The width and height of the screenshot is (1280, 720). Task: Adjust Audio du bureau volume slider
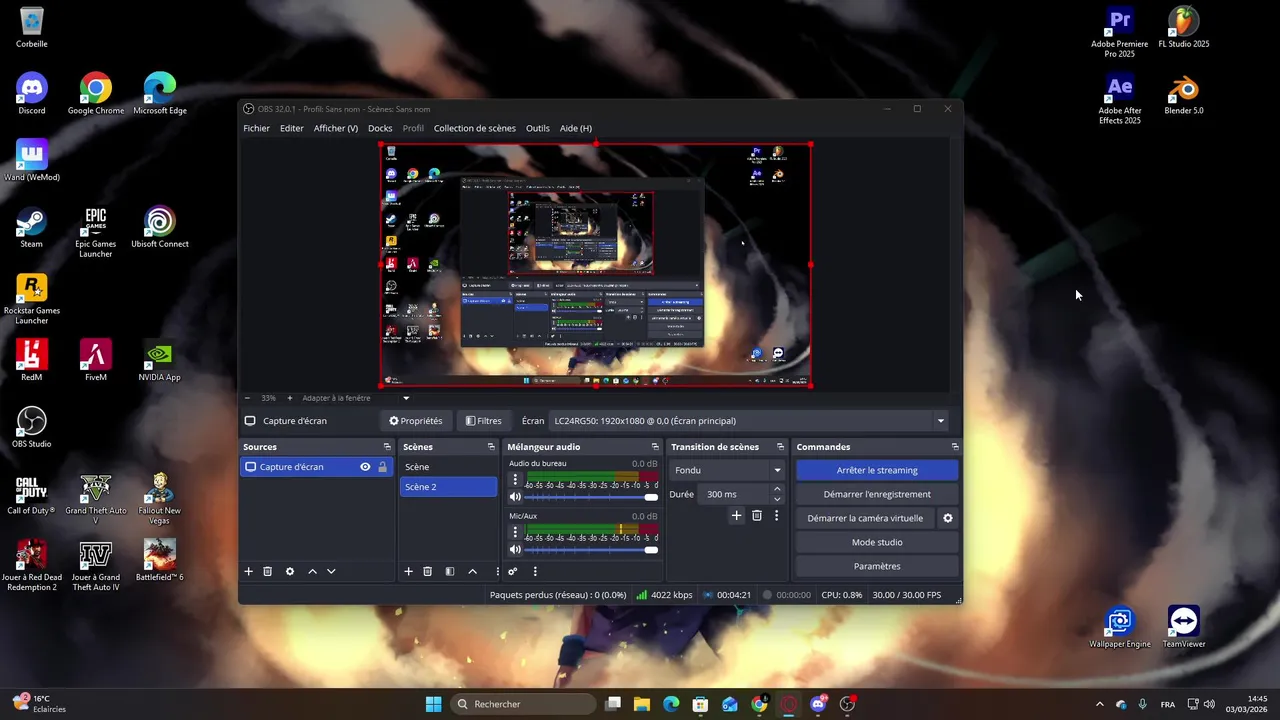point(591,497)
